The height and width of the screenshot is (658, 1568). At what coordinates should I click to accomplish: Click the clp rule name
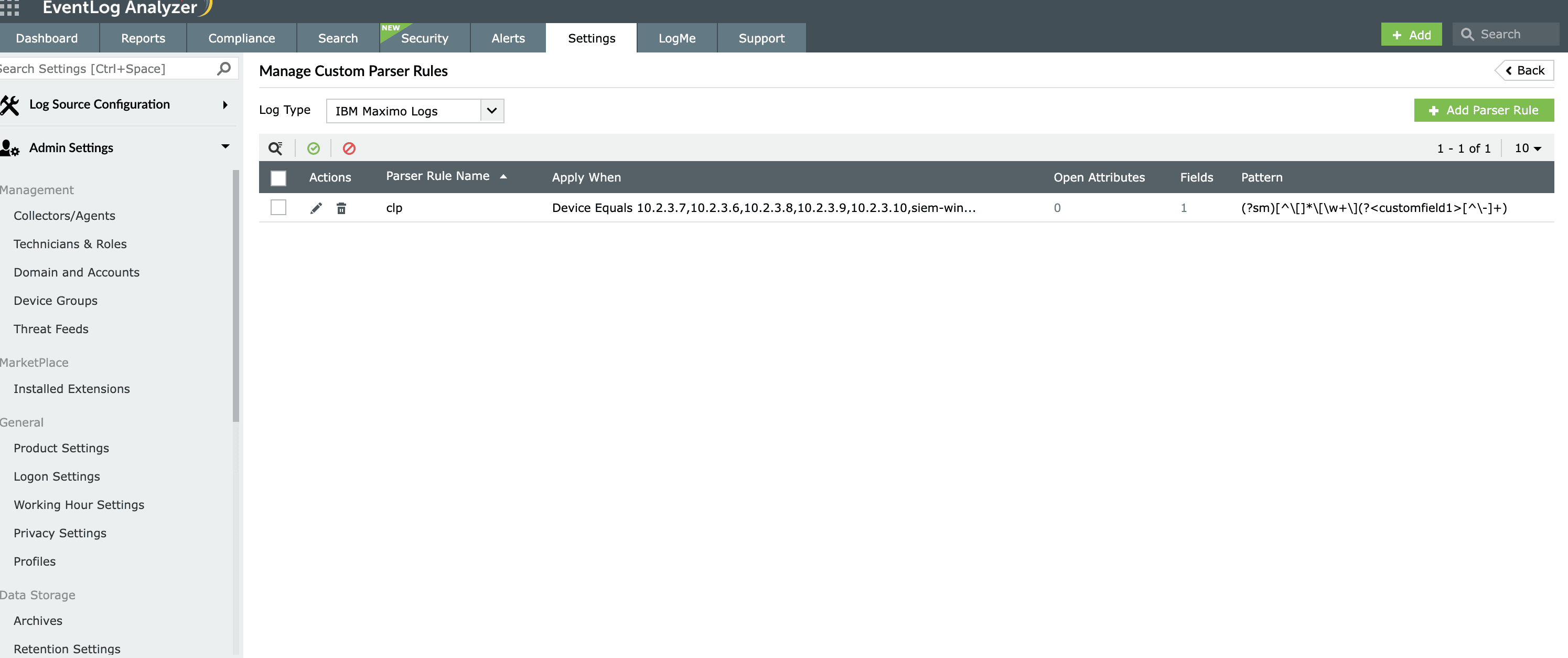[394, 208]
